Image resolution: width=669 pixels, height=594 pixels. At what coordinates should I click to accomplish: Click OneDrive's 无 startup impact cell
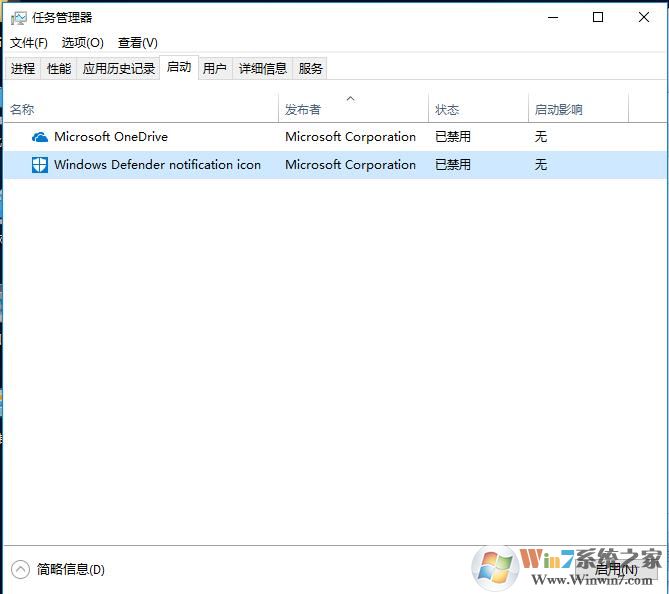tap(541, 137)
